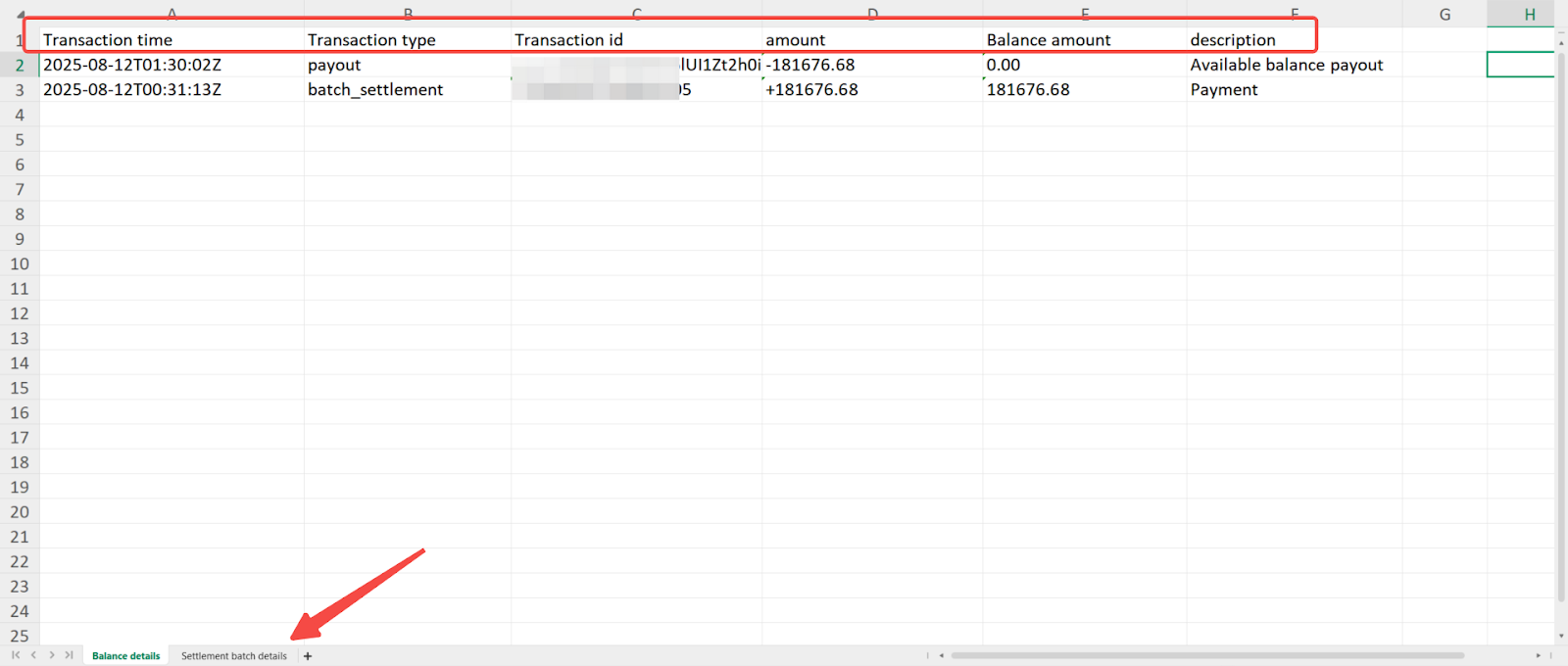Select column G header
The image size is (1568, 666).
[1445, 15]
